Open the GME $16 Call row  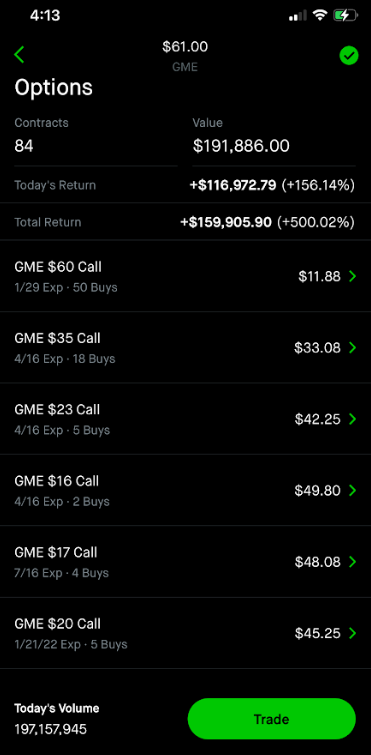tap(185, 490)
